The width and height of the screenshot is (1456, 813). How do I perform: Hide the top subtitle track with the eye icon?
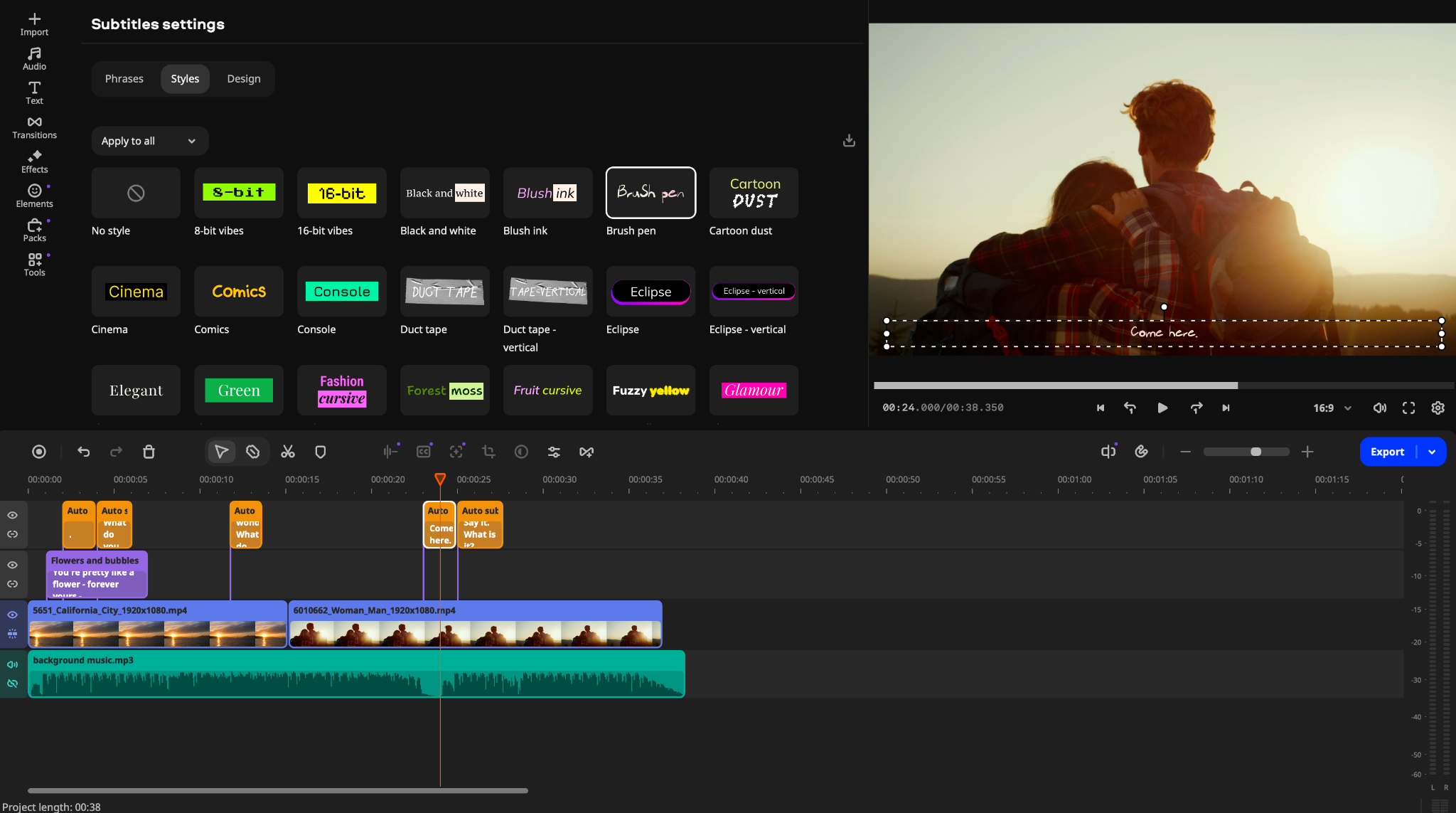point(12,515)
